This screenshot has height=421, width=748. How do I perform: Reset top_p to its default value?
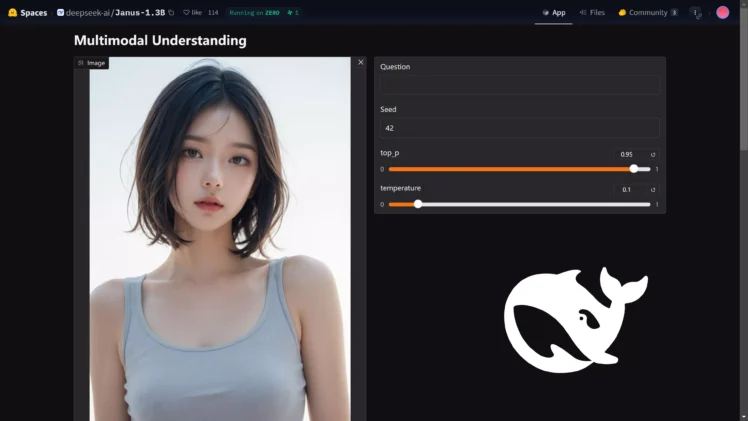[653, 155]
